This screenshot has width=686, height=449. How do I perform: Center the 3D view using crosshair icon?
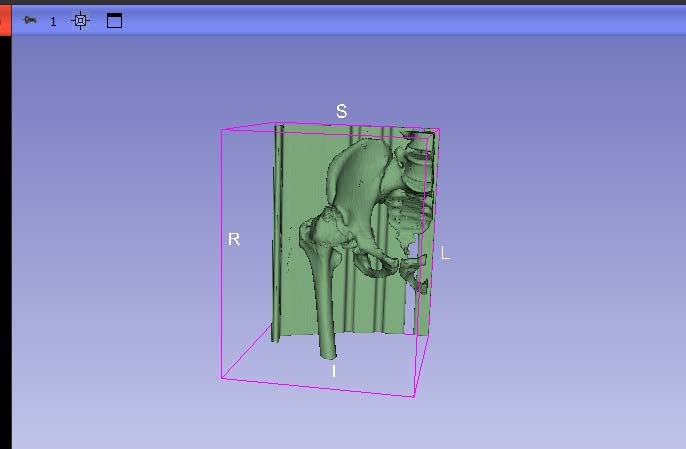pos(80,21)
